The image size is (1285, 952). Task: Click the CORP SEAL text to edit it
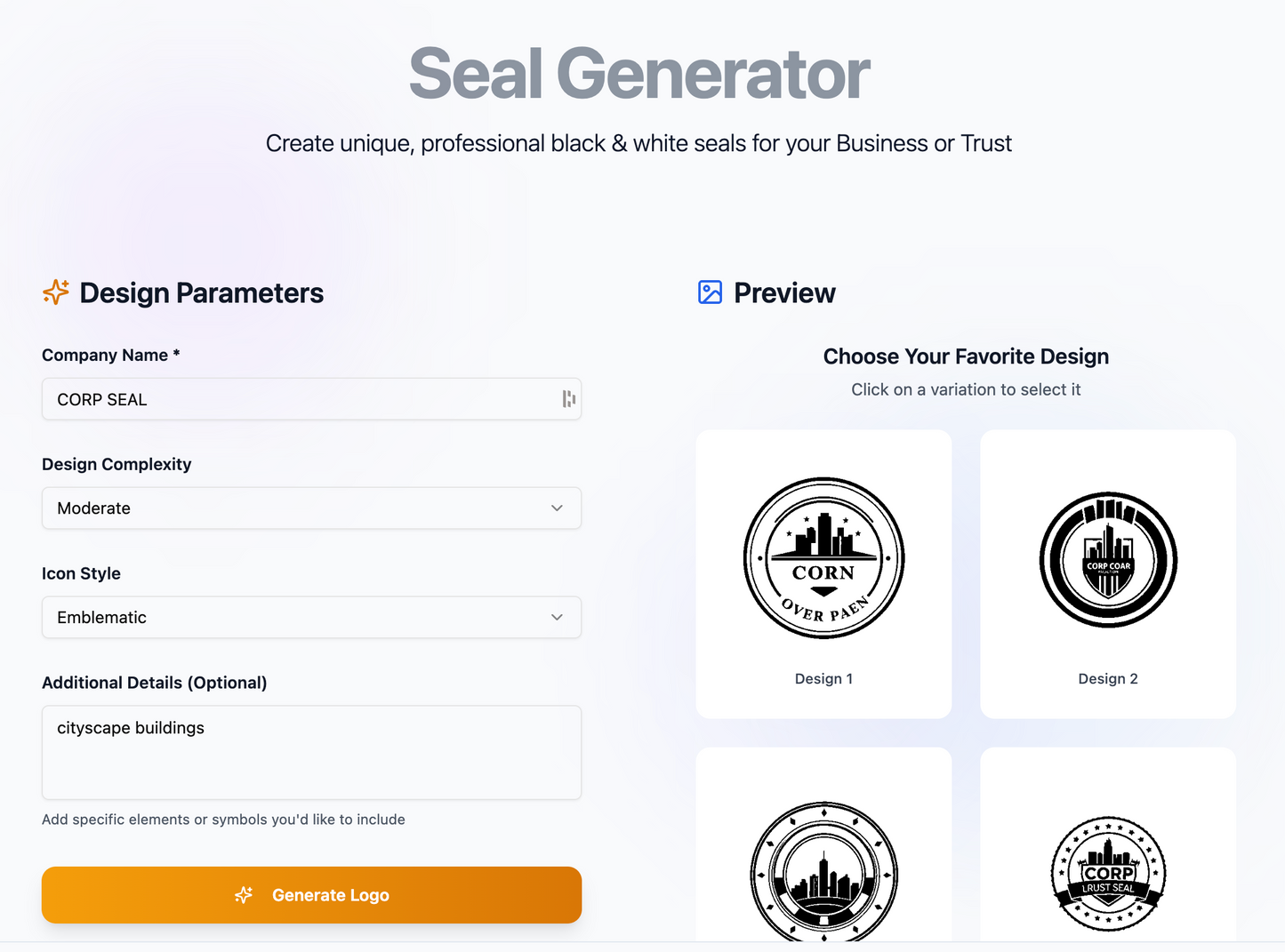coord(101,399)
